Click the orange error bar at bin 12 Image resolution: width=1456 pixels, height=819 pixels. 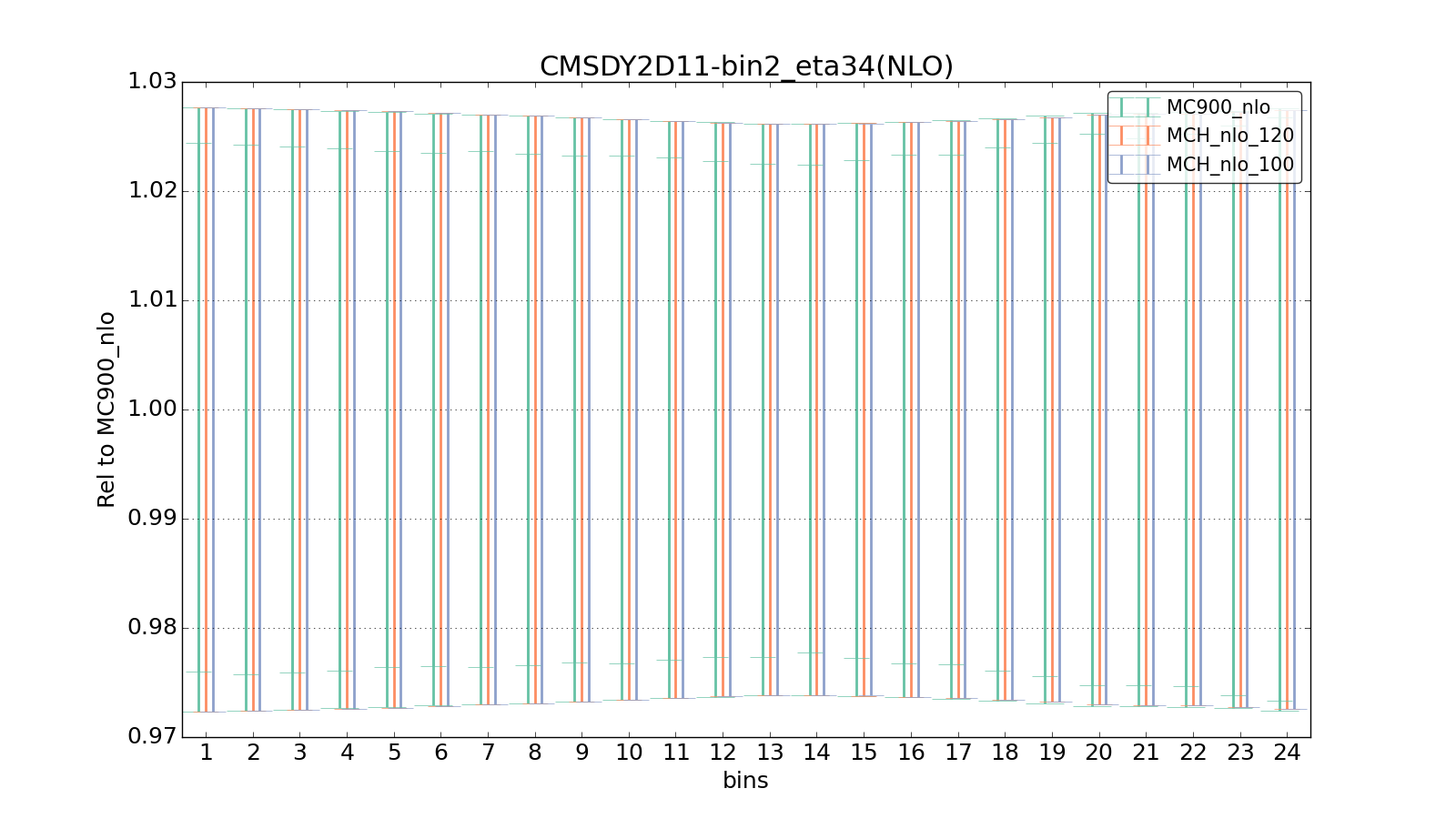click(x=723, y=409)
